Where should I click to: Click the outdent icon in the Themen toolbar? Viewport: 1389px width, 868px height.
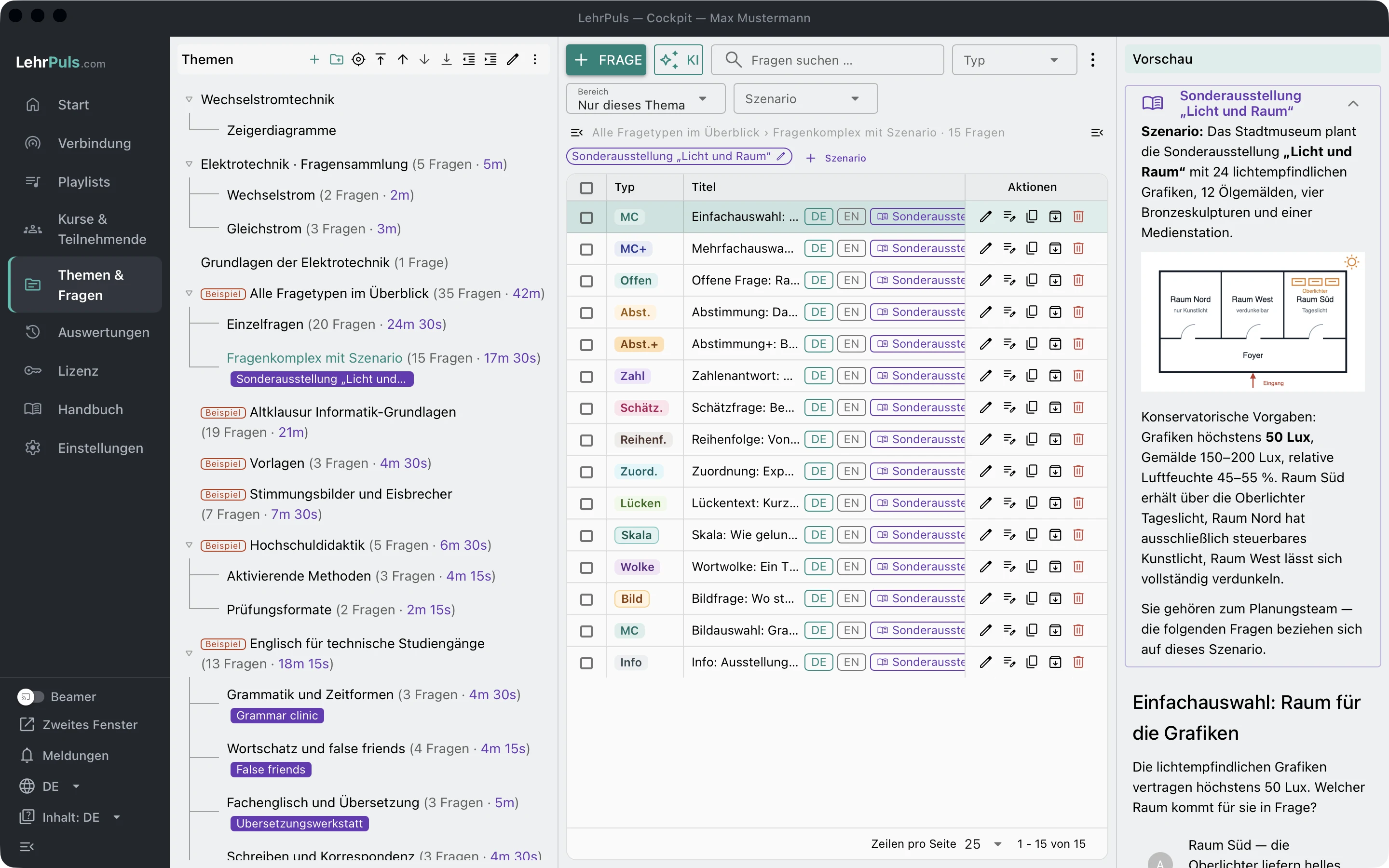tap(469, 60)
